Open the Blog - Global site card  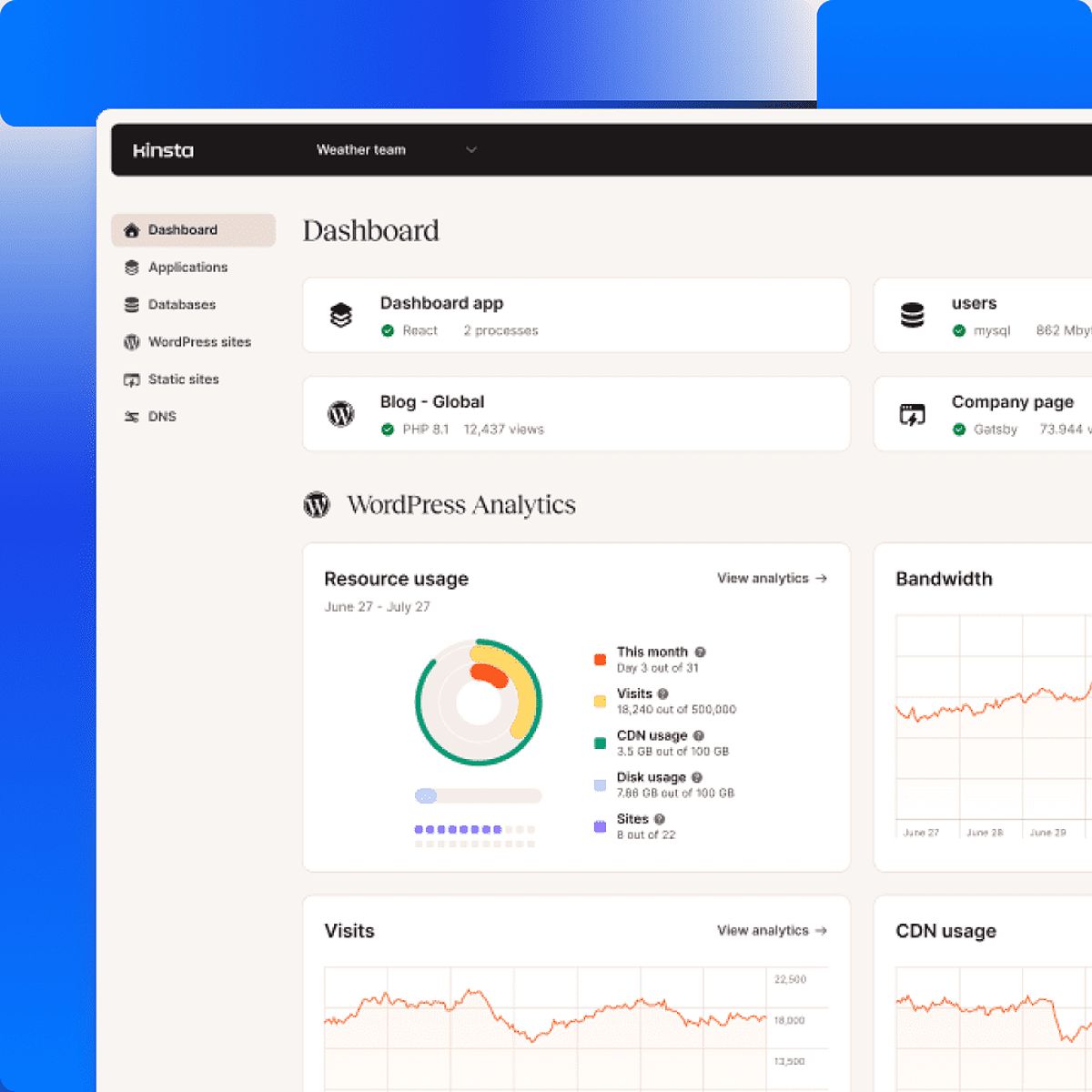[576, 414]
